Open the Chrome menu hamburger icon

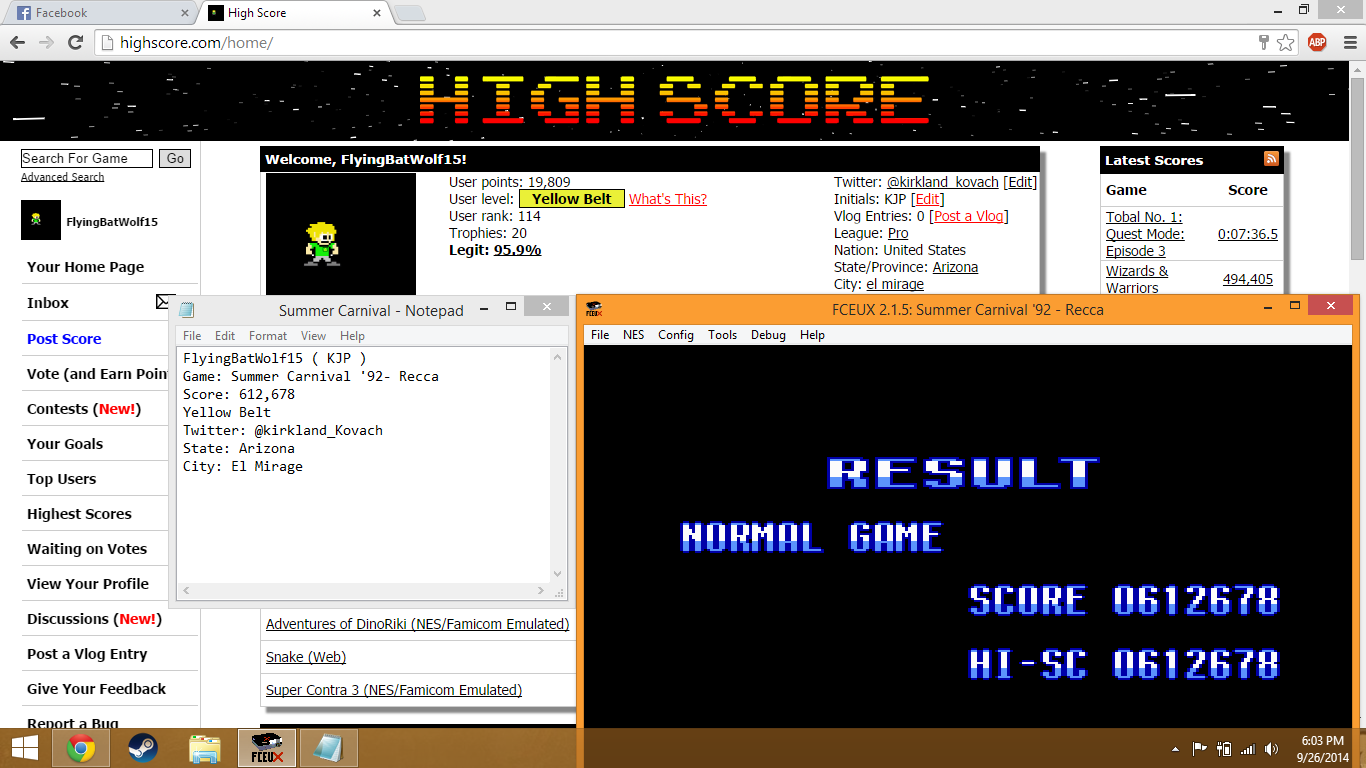point(1346,42)
